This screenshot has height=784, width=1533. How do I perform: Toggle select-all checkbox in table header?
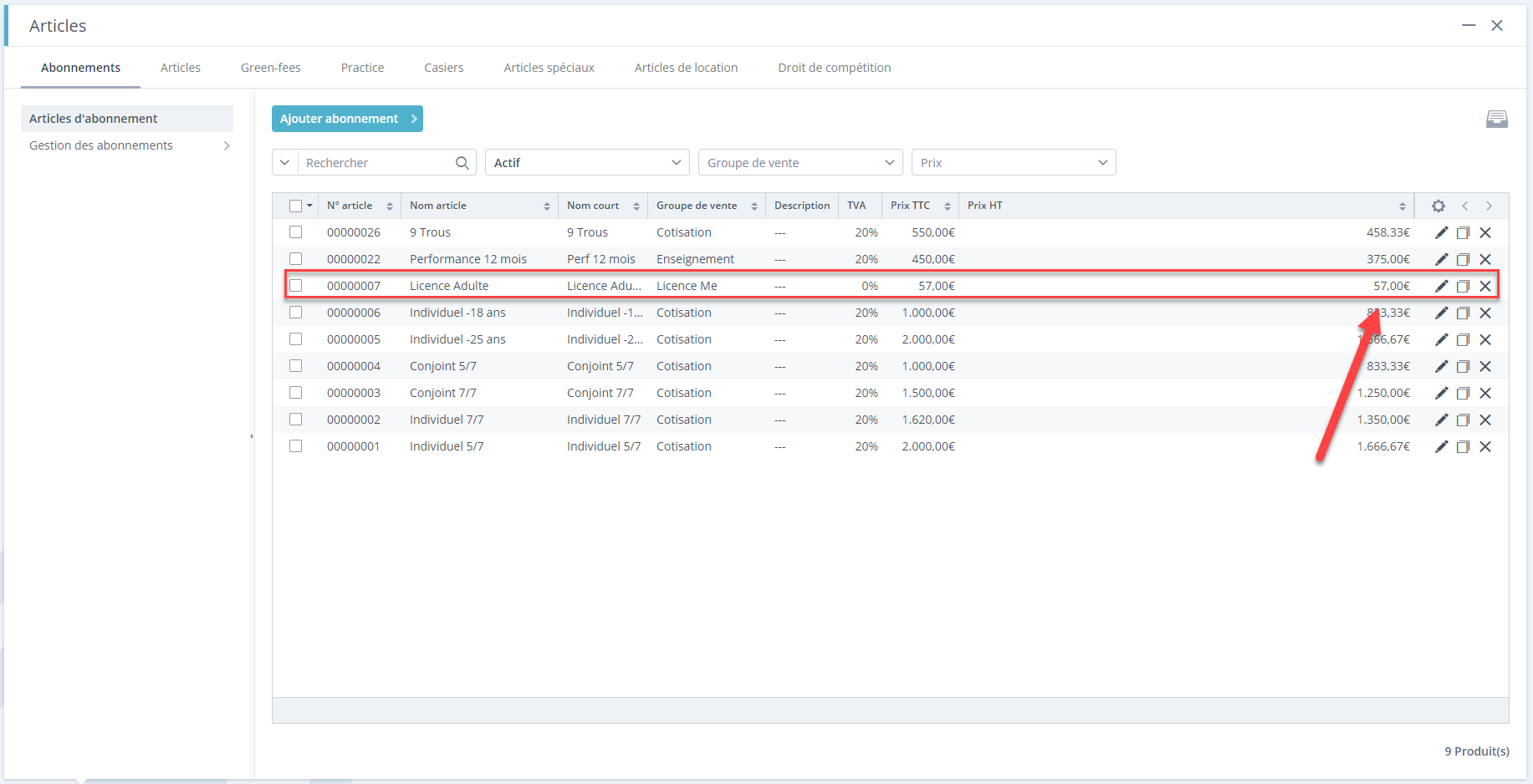pos(295,206)
